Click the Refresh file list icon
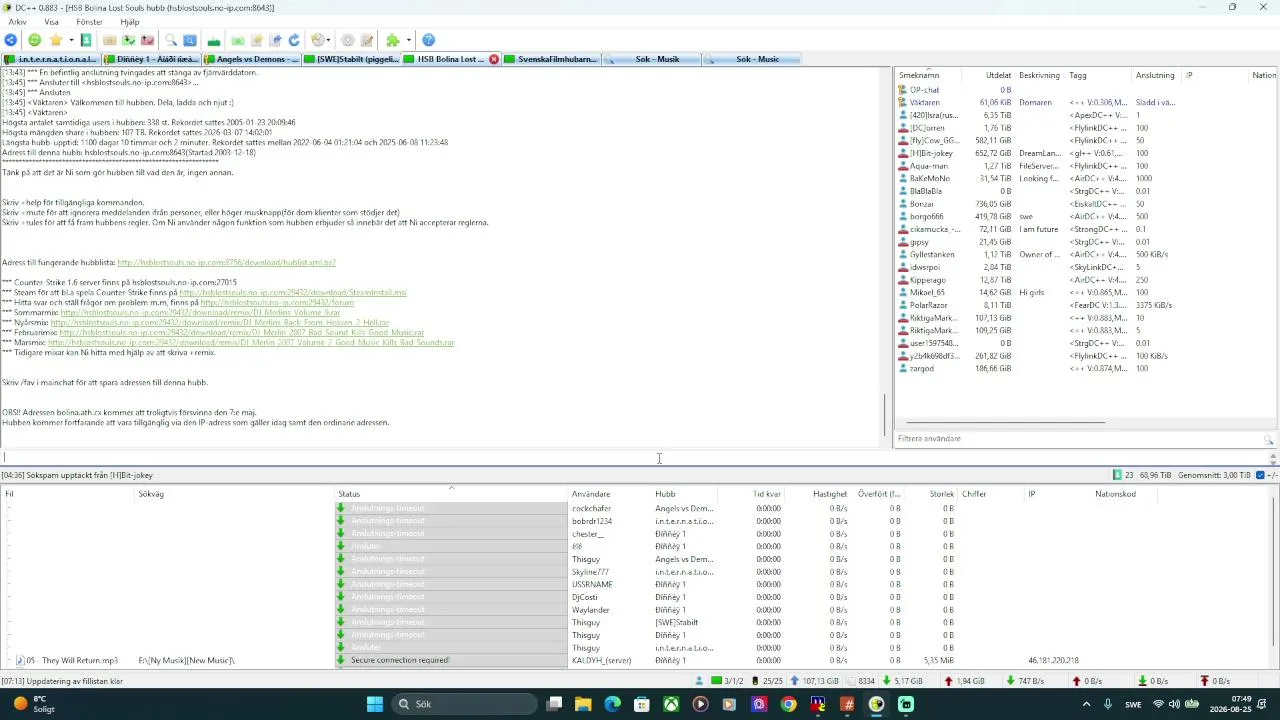Image resolution: width=1280 pixels, height=720 pixels. (294, 40)
